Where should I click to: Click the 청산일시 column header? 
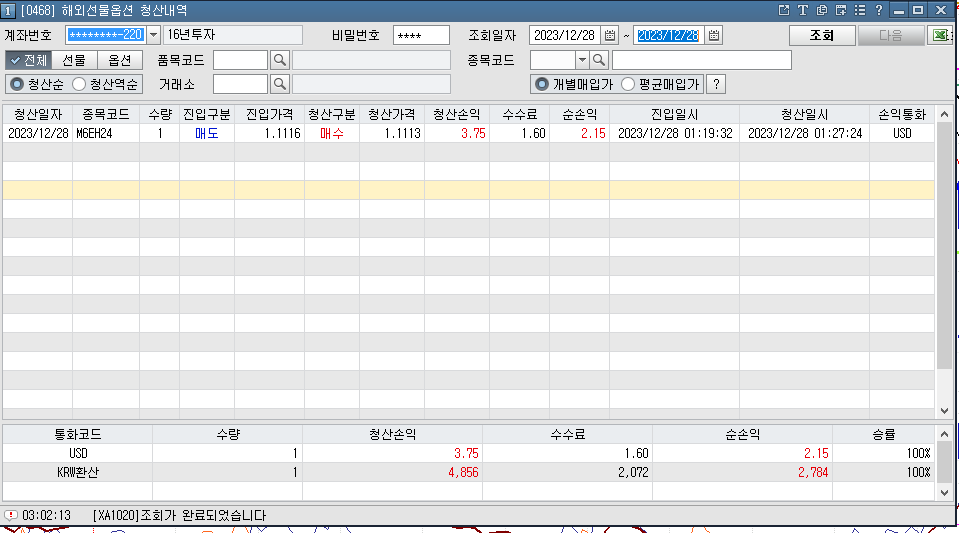coord(804,114)
